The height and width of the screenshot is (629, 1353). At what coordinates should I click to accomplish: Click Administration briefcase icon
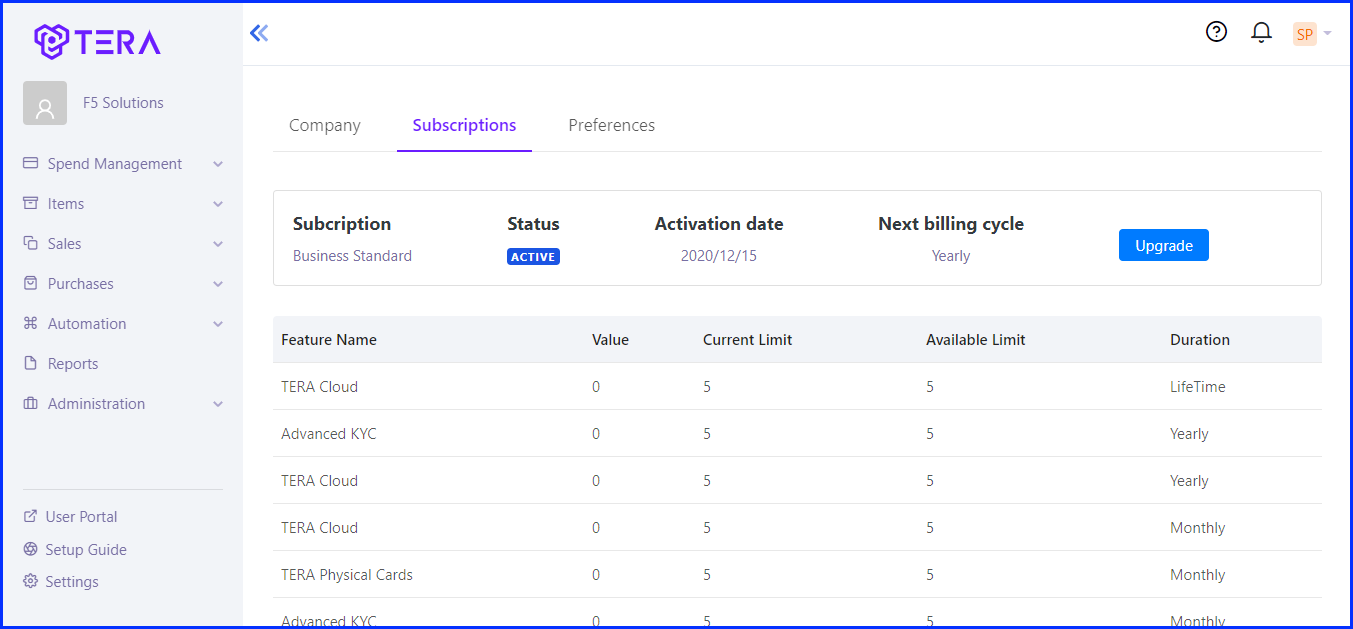point(30,403)
